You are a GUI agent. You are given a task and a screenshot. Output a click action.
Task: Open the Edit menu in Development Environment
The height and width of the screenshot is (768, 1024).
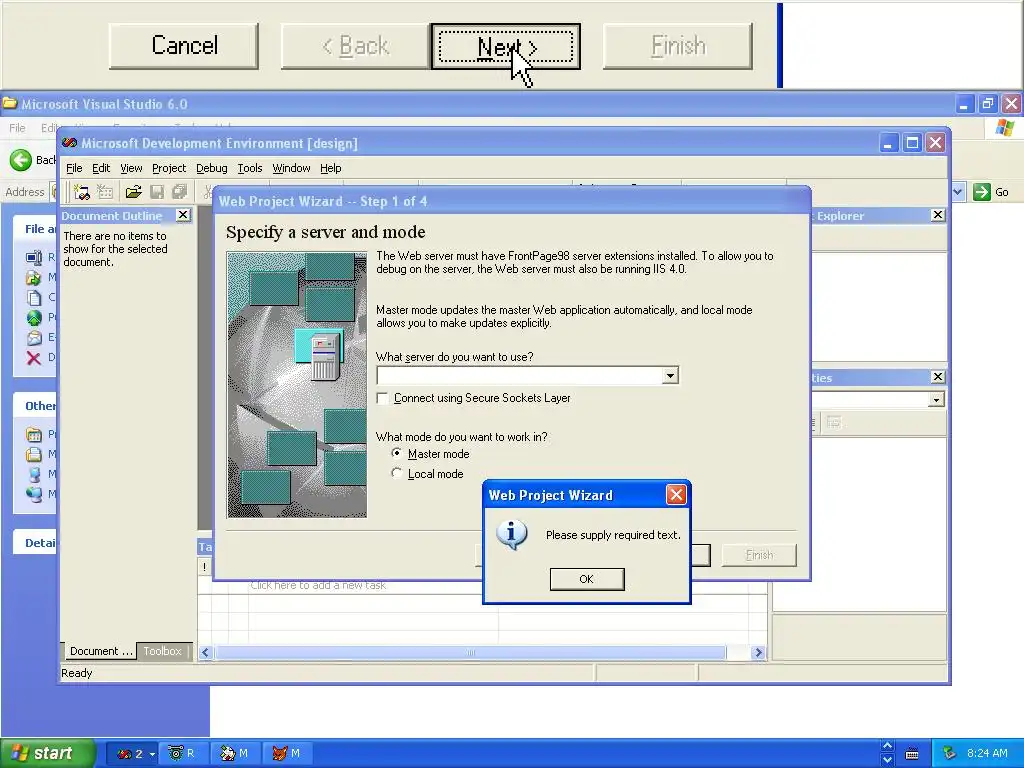(x=101, y=168)
